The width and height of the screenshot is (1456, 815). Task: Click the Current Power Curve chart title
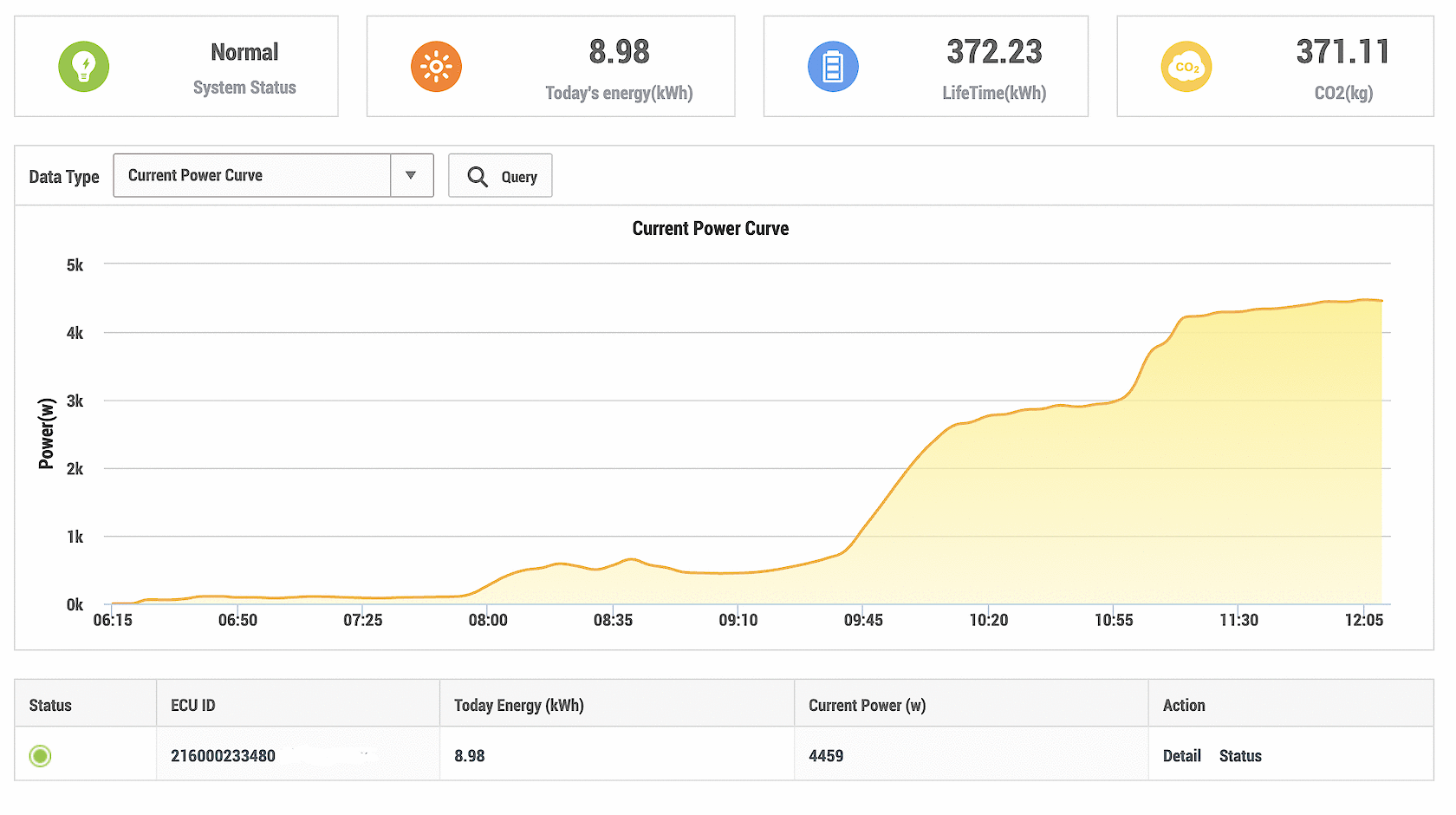pos(710,229)
